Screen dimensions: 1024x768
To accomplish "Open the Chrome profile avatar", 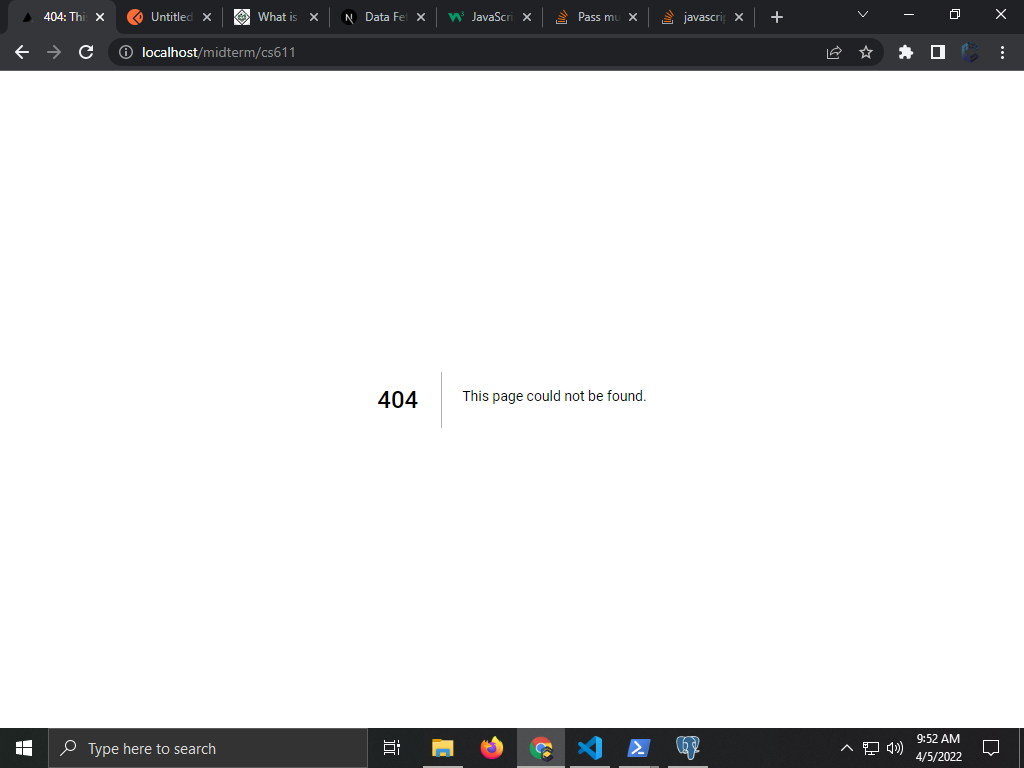I will [970, 52].
